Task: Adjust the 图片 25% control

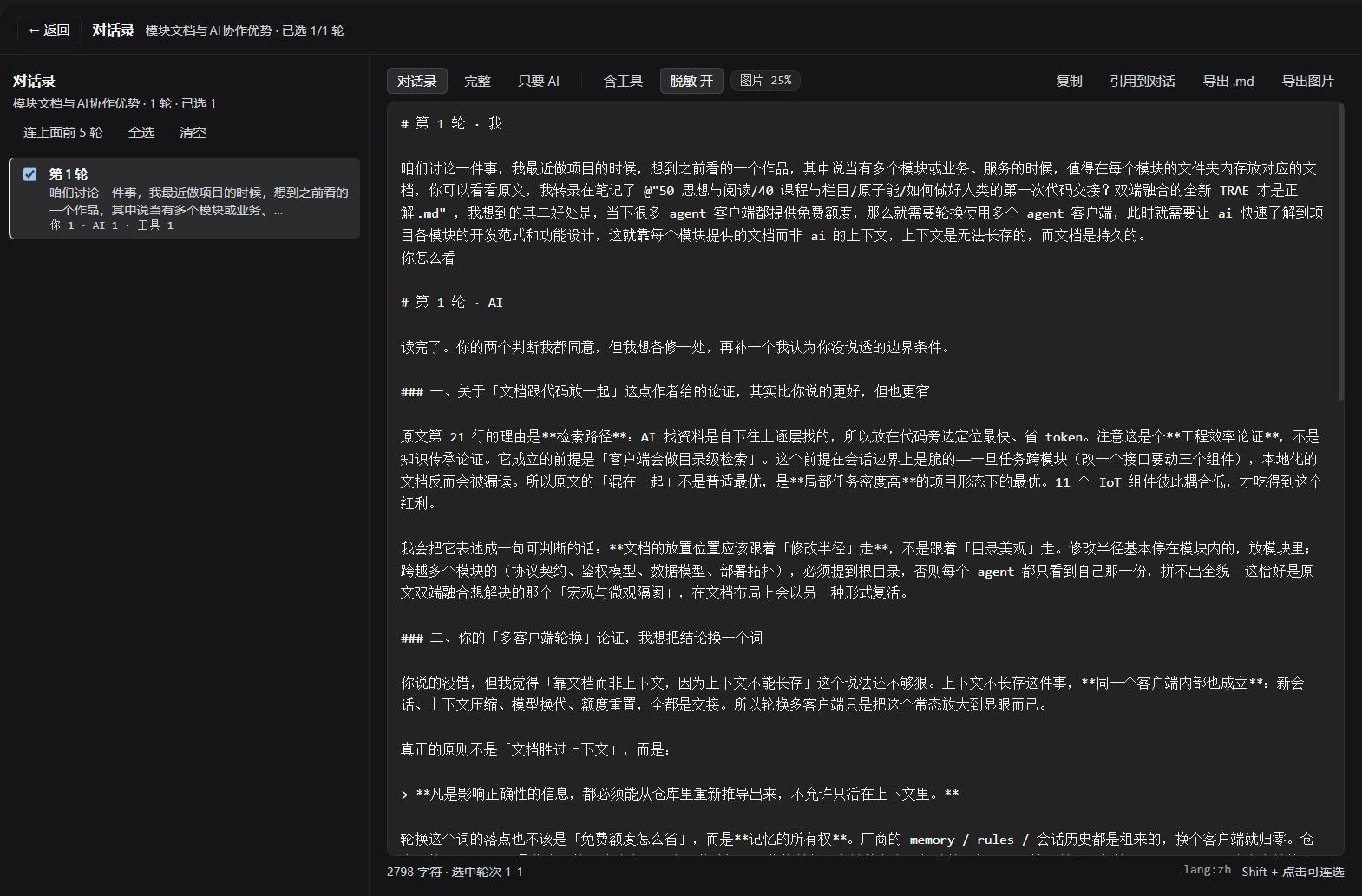Action: coord(765,81)
